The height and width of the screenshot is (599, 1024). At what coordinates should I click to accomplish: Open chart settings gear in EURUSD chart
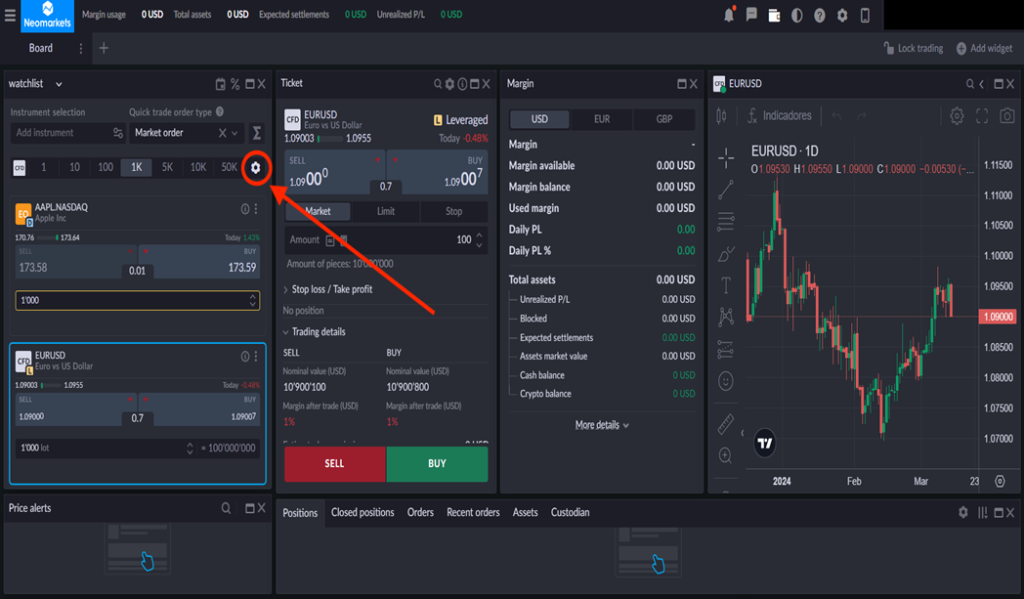pyautogui.click(x=957, y=116)
